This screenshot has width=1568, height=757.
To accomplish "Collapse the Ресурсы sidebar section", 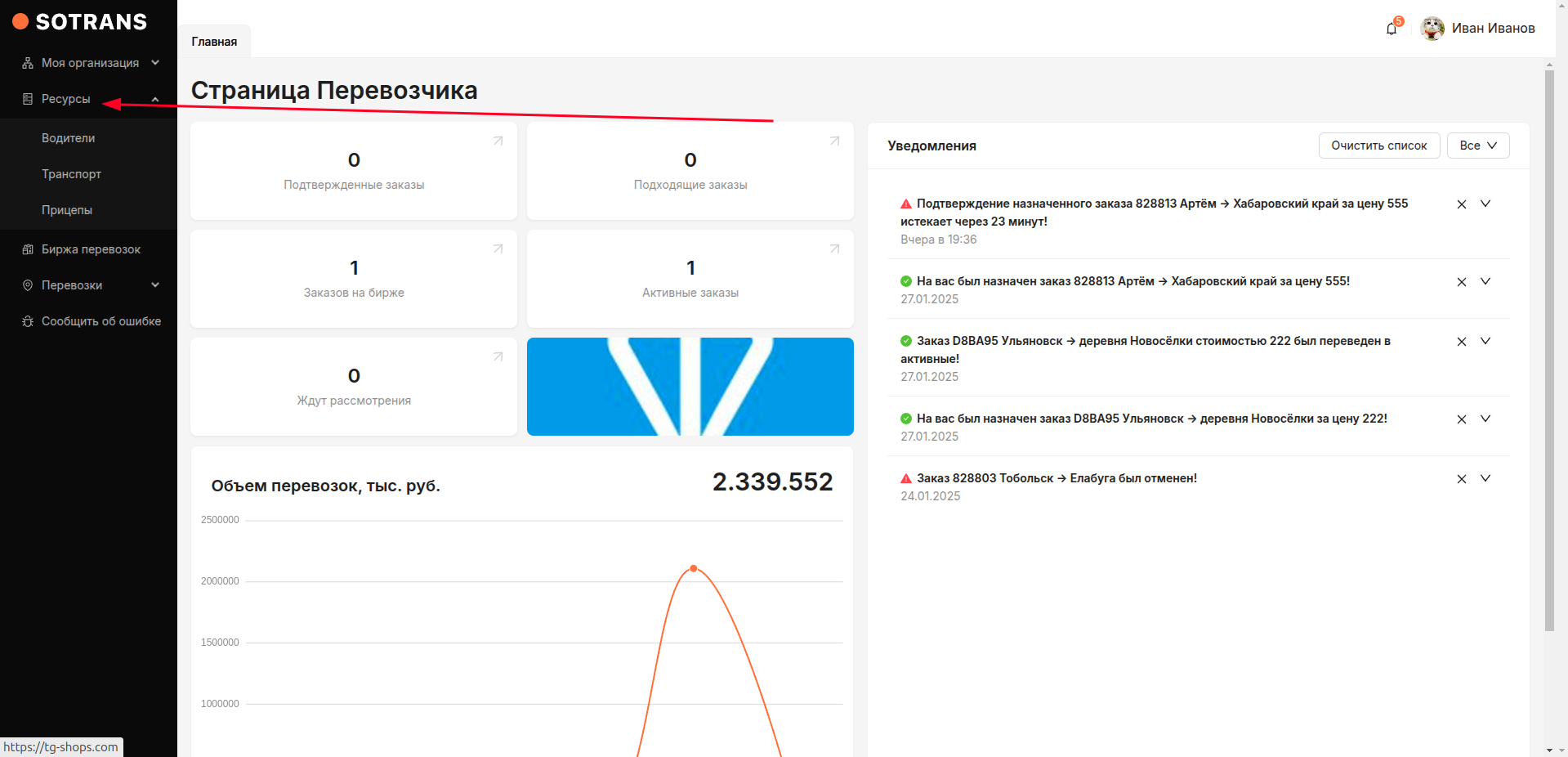I will [155, 100].
